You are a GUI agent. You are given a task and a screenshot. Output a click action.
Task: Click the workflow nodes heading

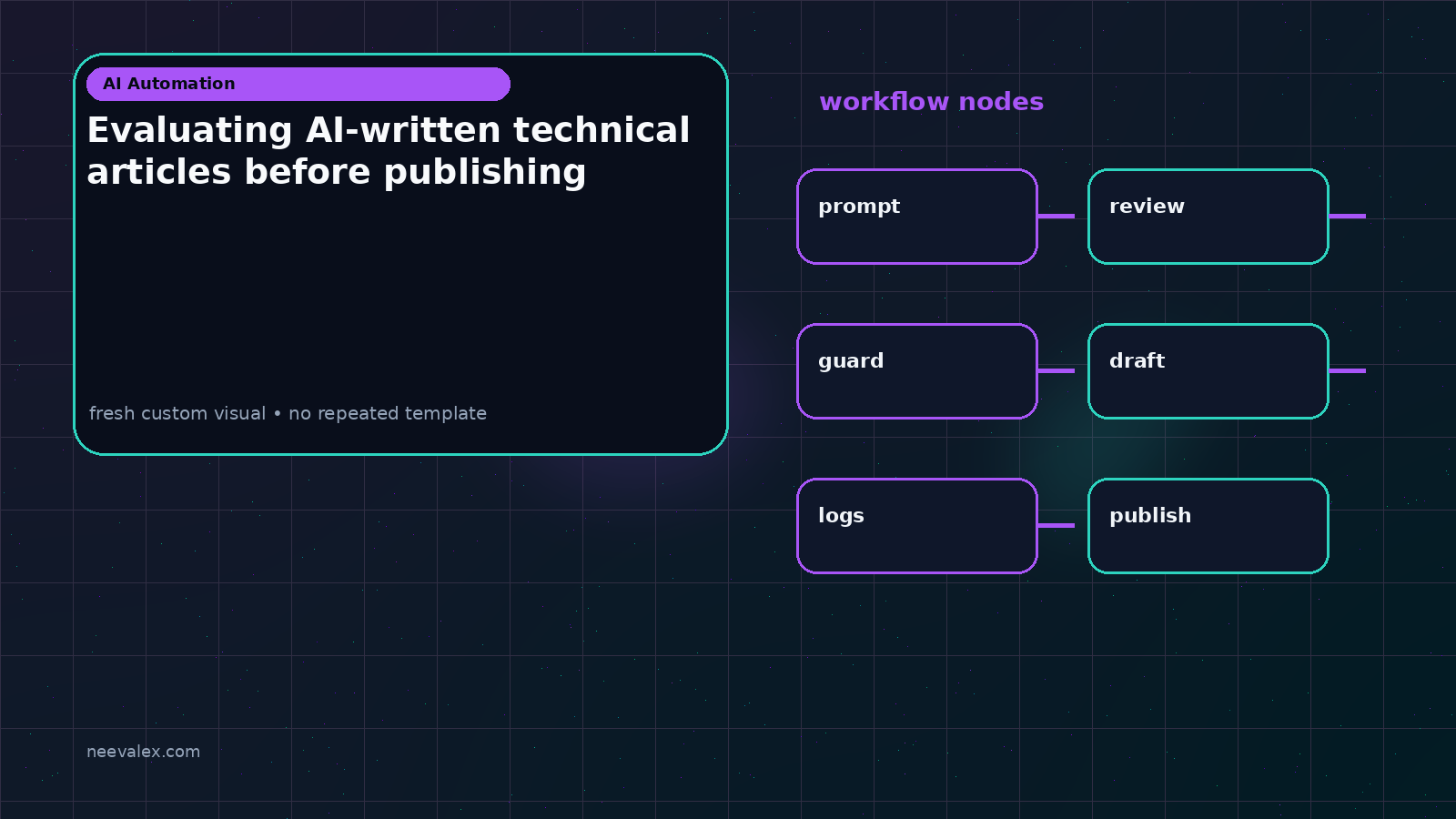931,102
